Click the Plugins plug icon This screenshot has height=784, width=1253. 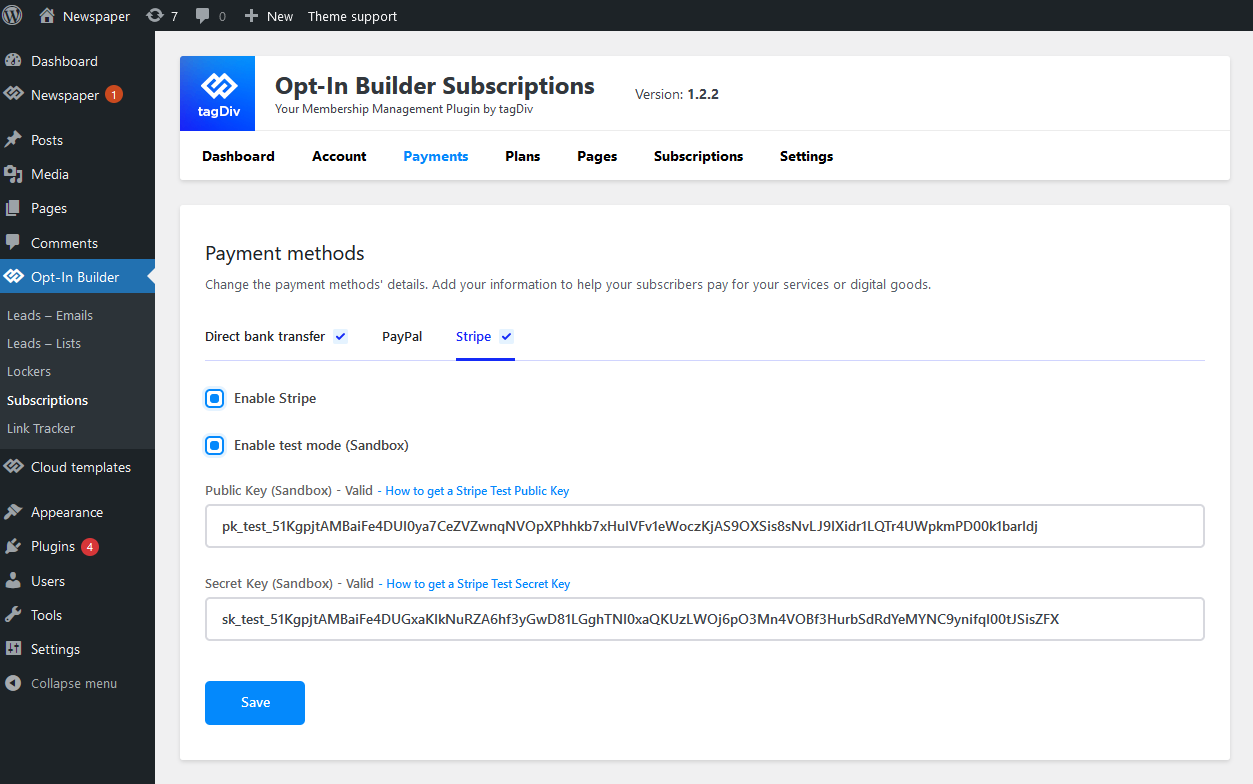13,546
